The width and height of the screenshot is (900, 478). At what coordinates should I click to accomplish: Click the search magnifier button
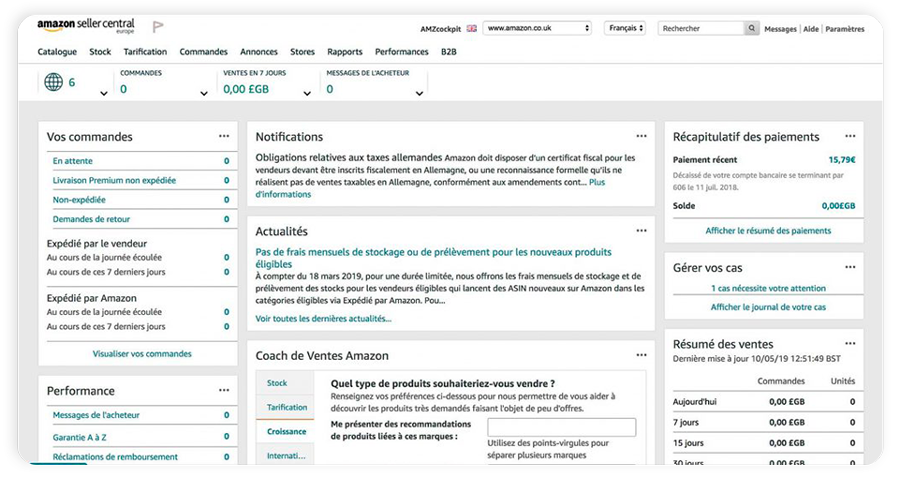tap(751, 28)
